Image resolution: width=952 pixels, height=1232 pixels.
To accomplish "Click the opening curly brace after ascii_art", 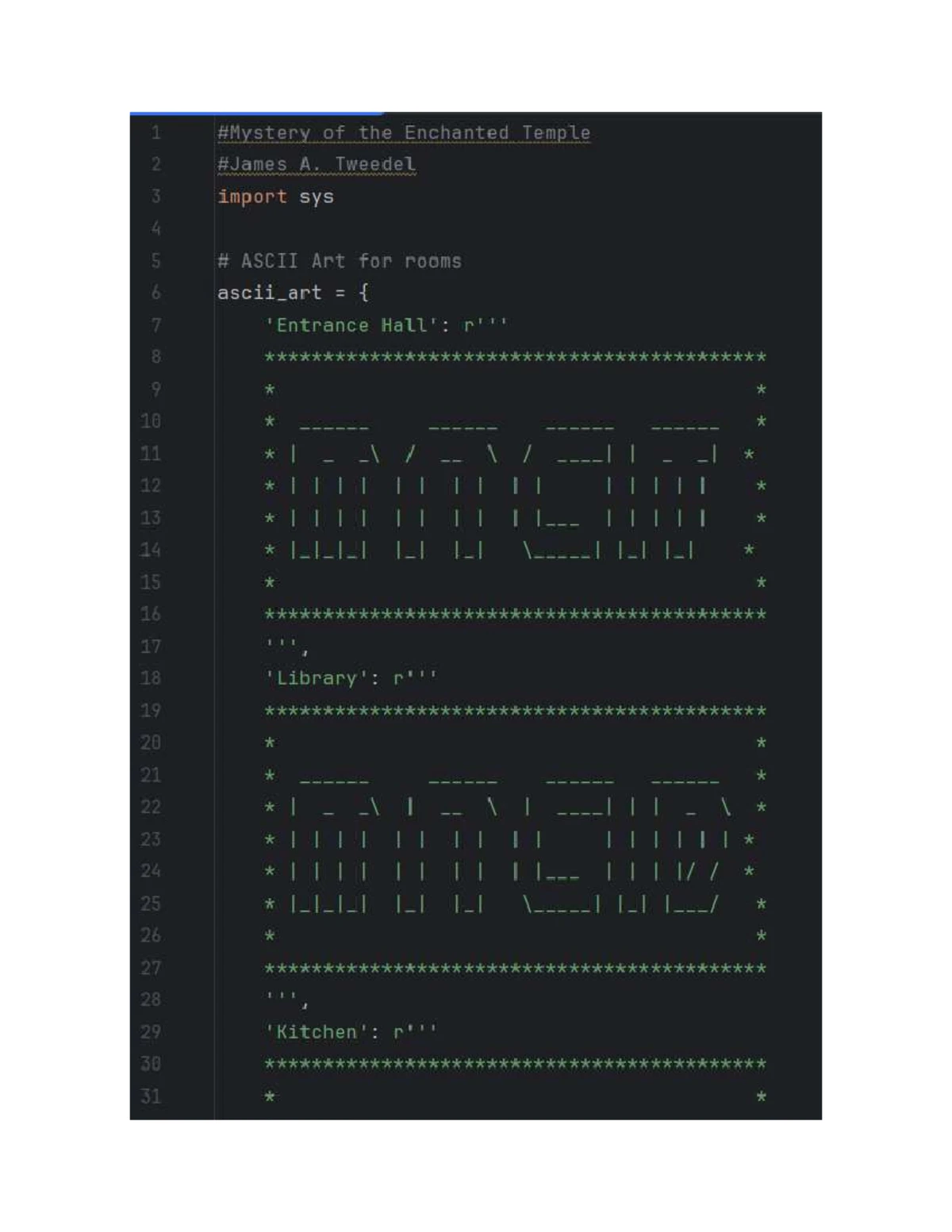I will pos(363,293).
